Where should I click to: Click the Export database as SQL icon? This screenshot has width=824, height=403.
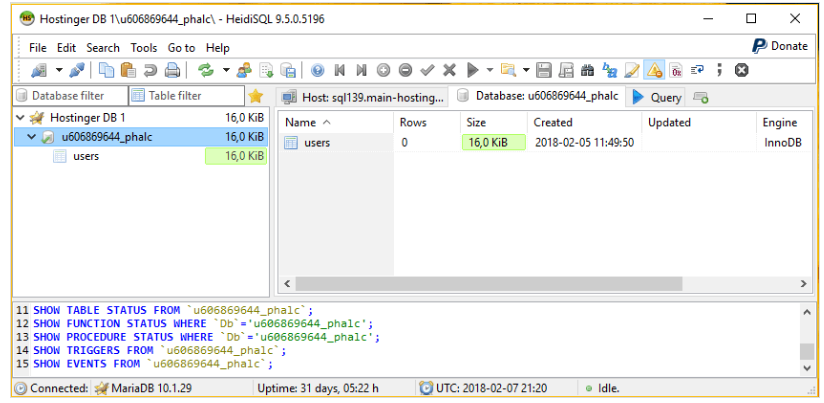288,70
